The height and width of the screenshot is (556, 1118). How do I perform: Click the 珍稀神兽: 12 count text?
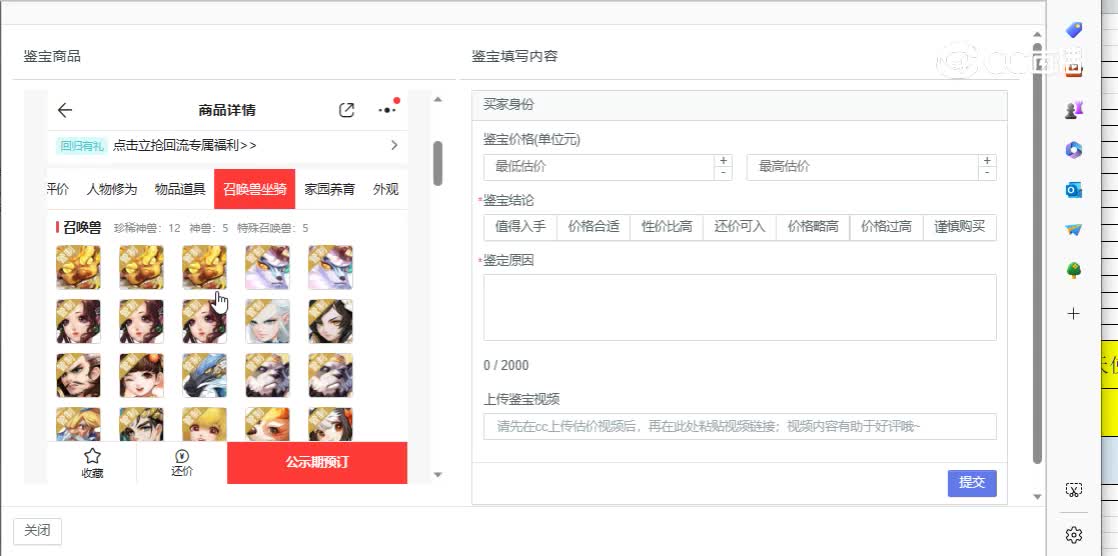[147, 229]
